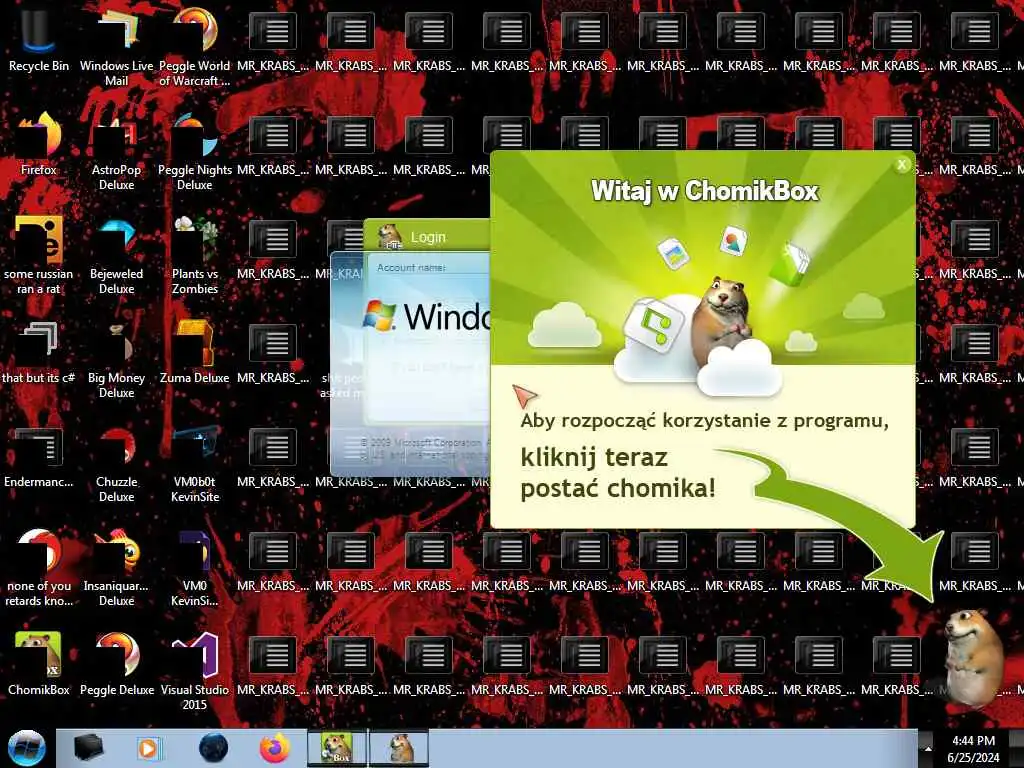The height and width of the screenshot is (768, 1024).
Task: Open the Plants vs Zombies icon
Action: tap(195, 255)
